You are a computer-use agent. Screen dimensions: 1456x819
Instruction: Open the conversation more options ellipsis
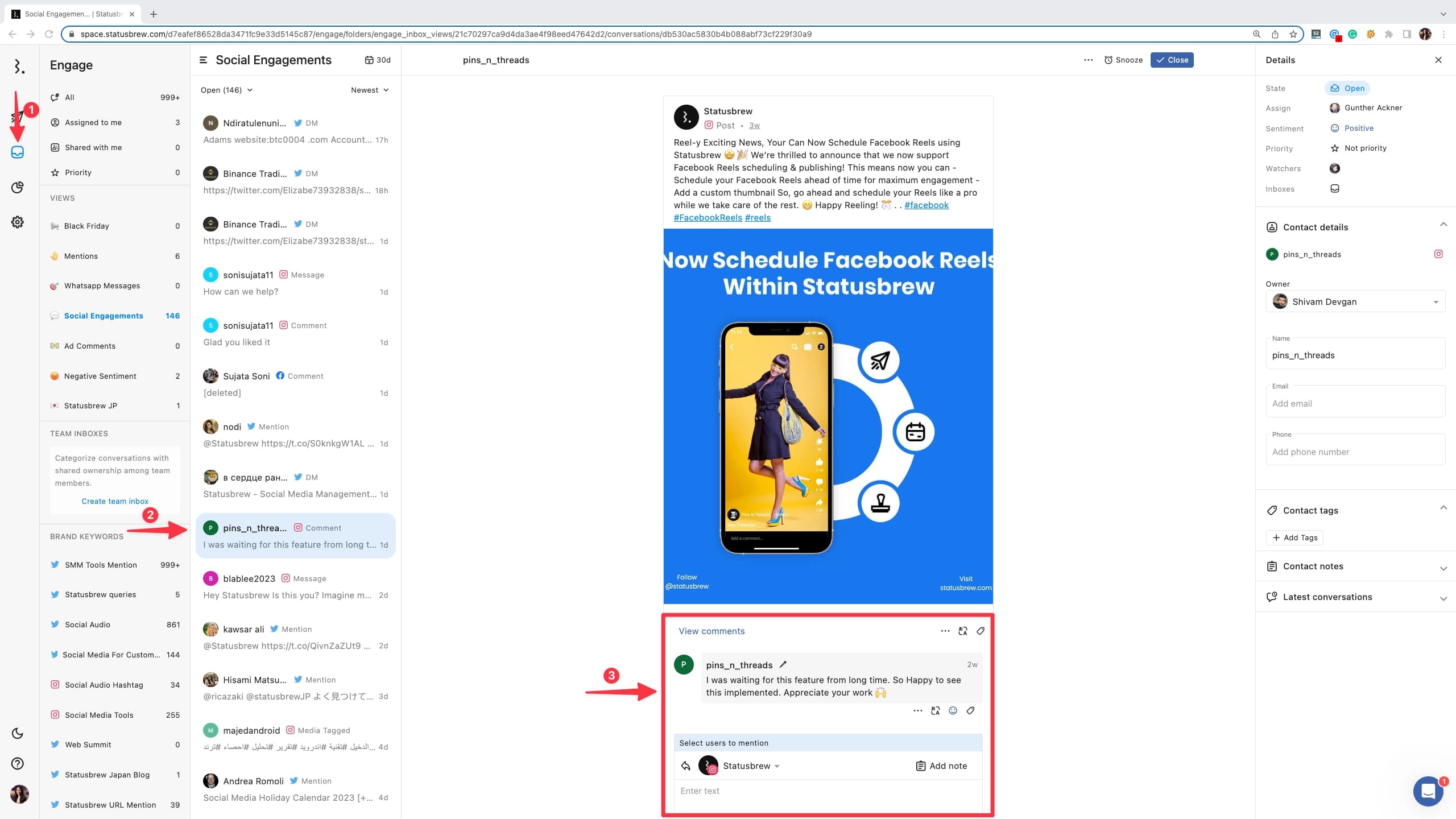tap(1089, 60)
